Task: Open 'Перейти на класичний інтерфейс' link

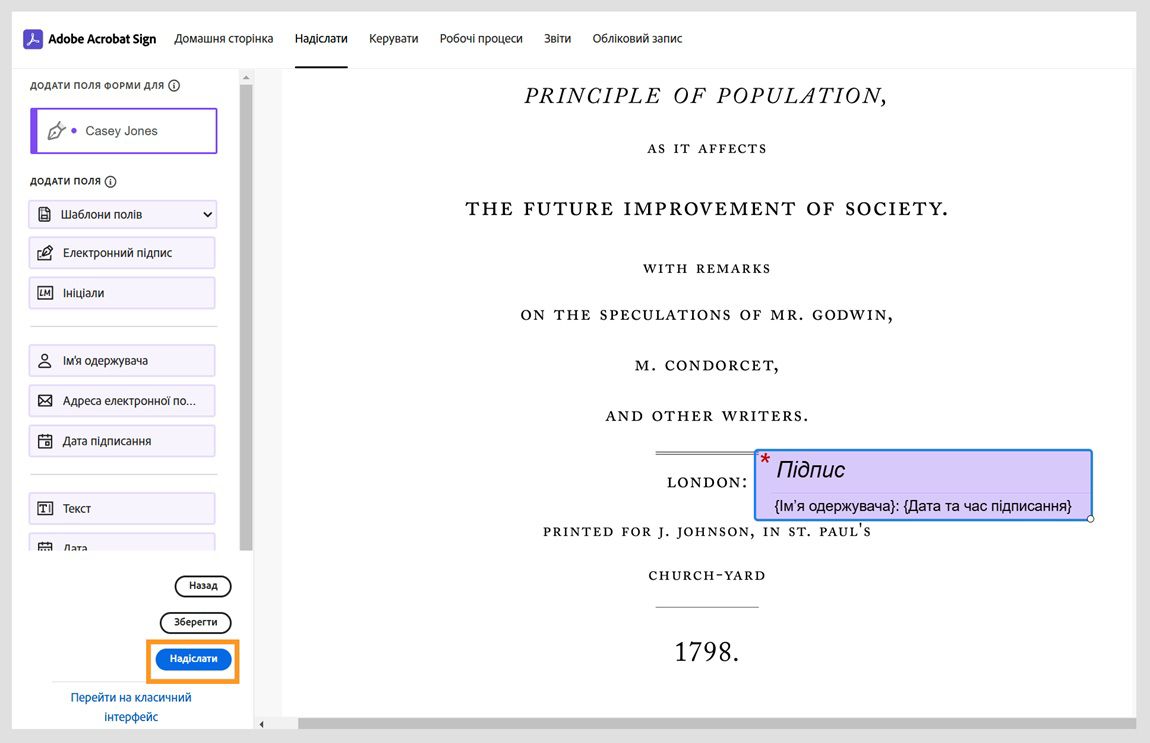Action: click(131, 707)
